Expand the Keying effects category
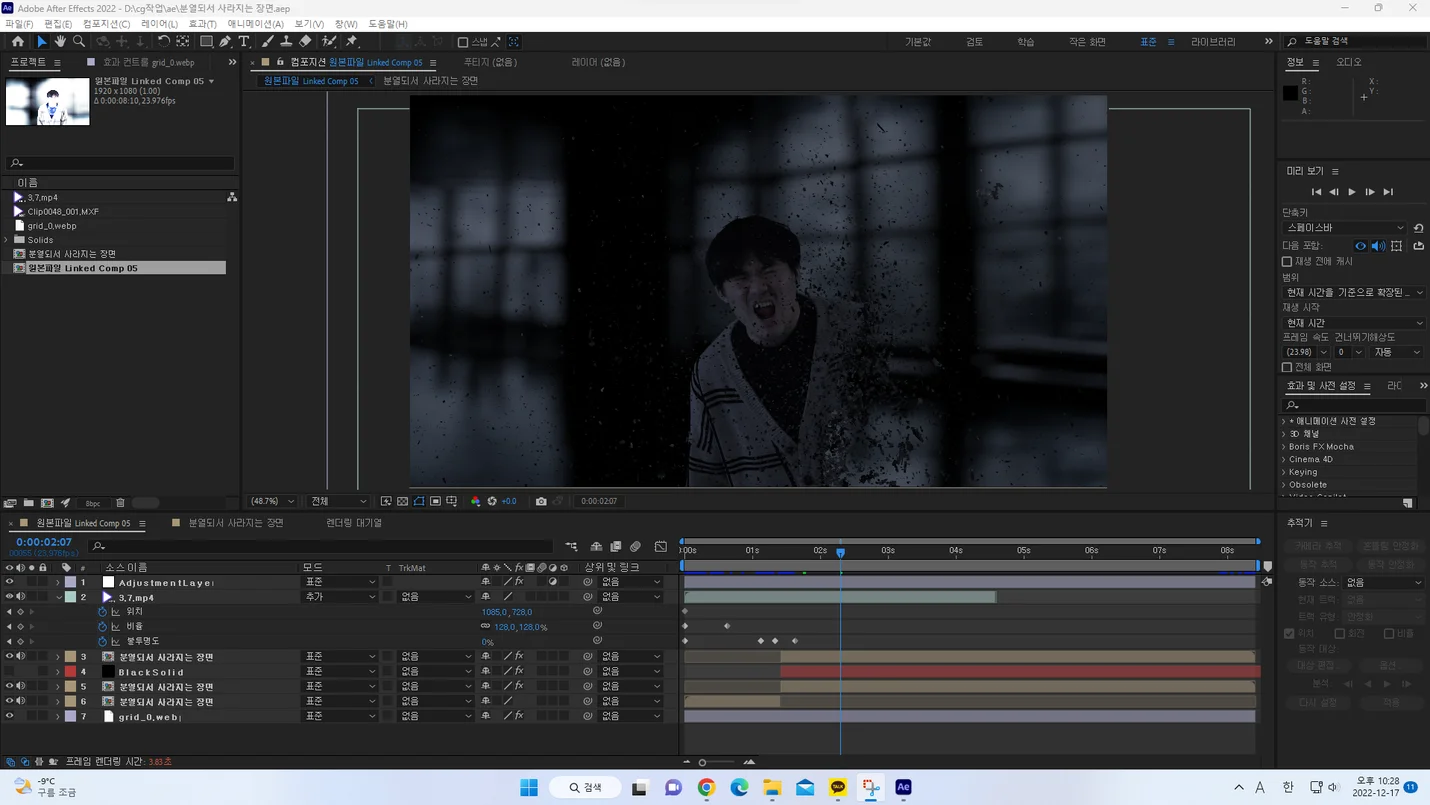This screenshot has height=805, width=1430. [1284, 472]
